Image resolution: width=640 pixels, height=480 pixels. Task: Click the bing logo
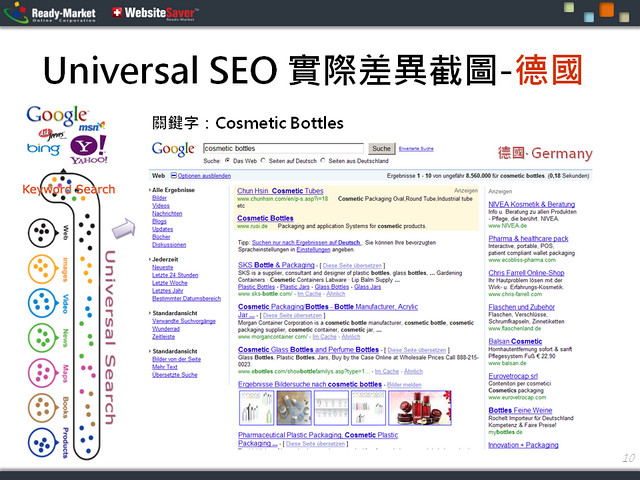(x=43, y=149)
